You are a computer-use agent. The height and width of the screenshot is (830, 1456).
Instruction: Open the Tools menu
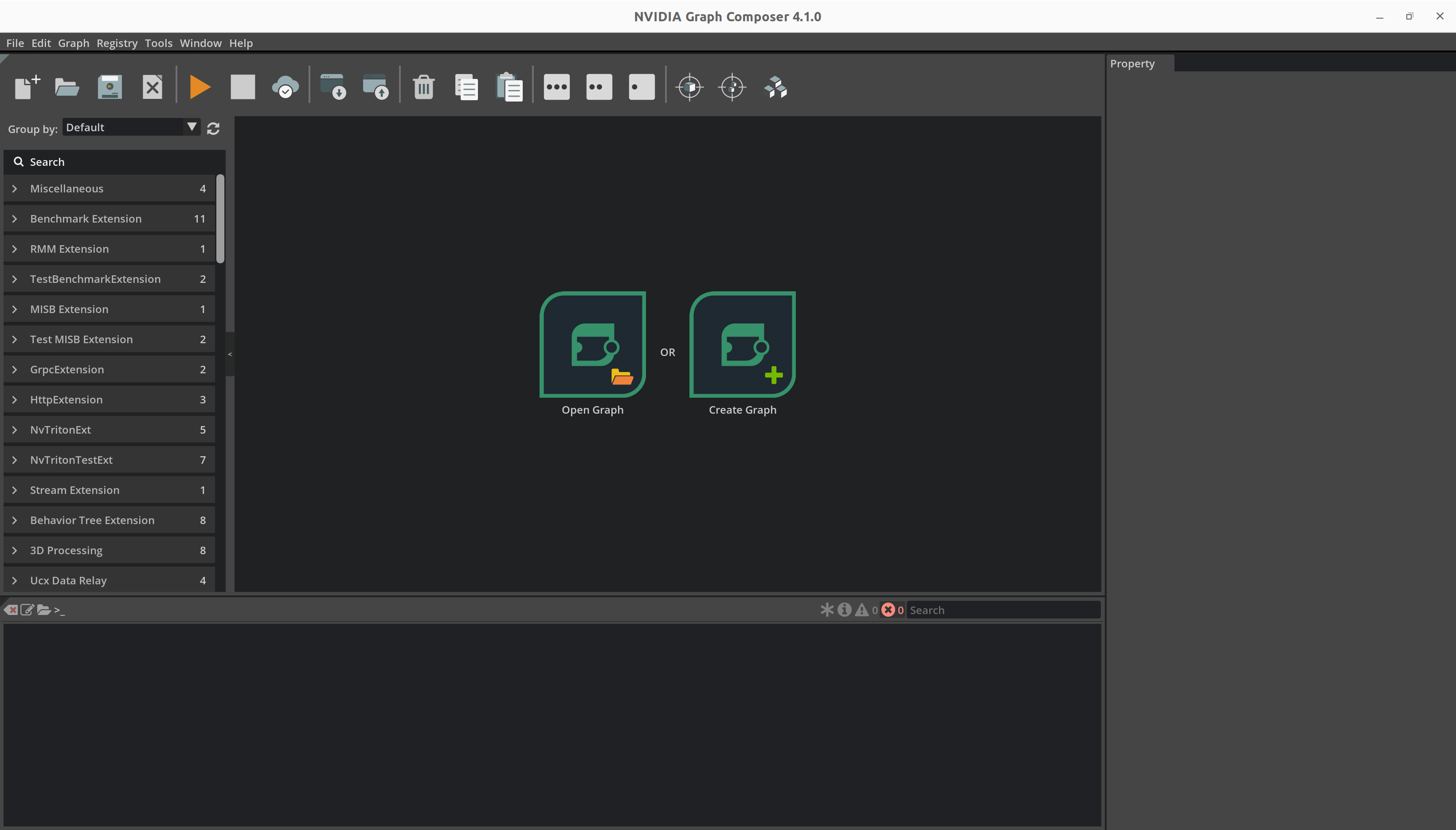(x=158, y=43)
